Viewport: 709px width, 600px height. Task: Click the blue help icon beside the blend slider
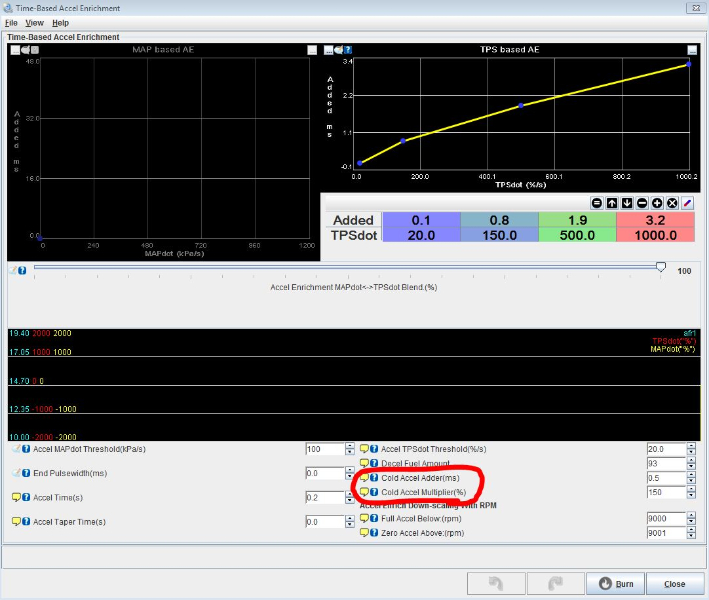(22, 270)
